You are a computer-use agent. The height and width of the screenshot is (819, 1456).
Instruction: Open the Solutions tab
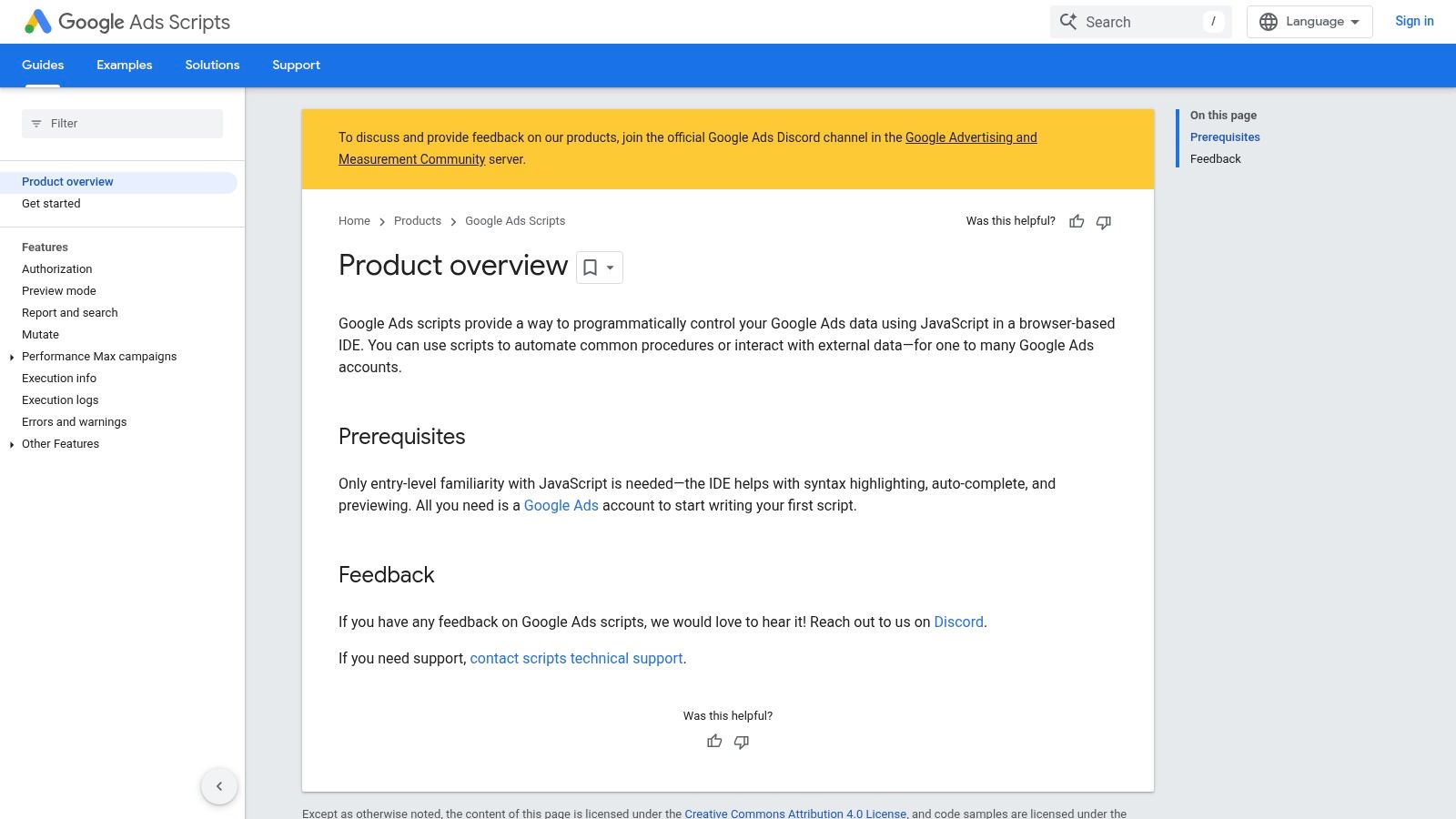212,66
